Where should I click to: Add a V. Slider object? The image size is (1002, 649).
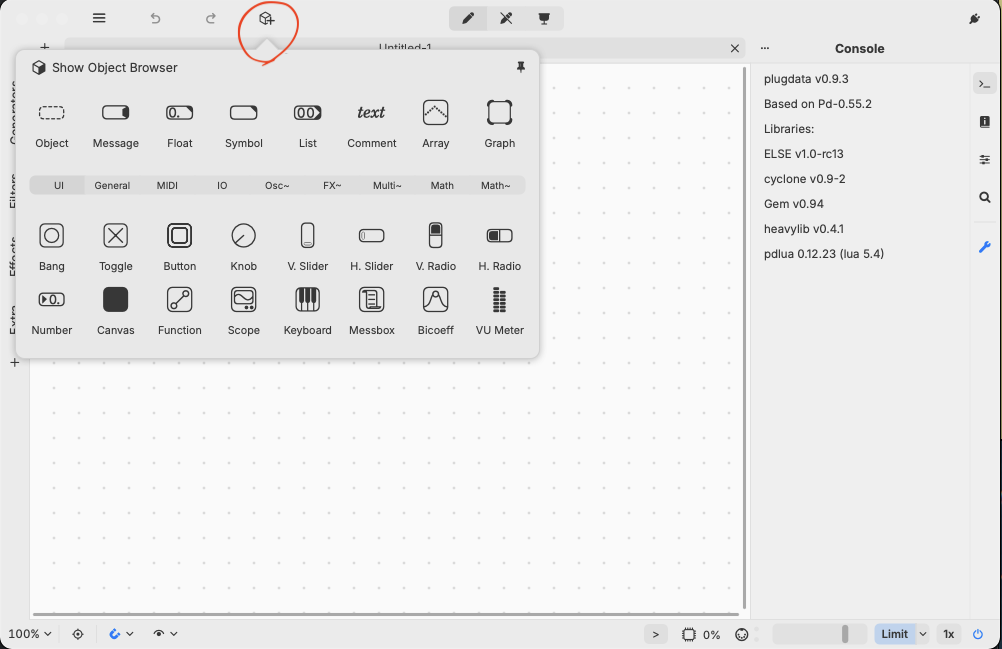pos(307,247)
